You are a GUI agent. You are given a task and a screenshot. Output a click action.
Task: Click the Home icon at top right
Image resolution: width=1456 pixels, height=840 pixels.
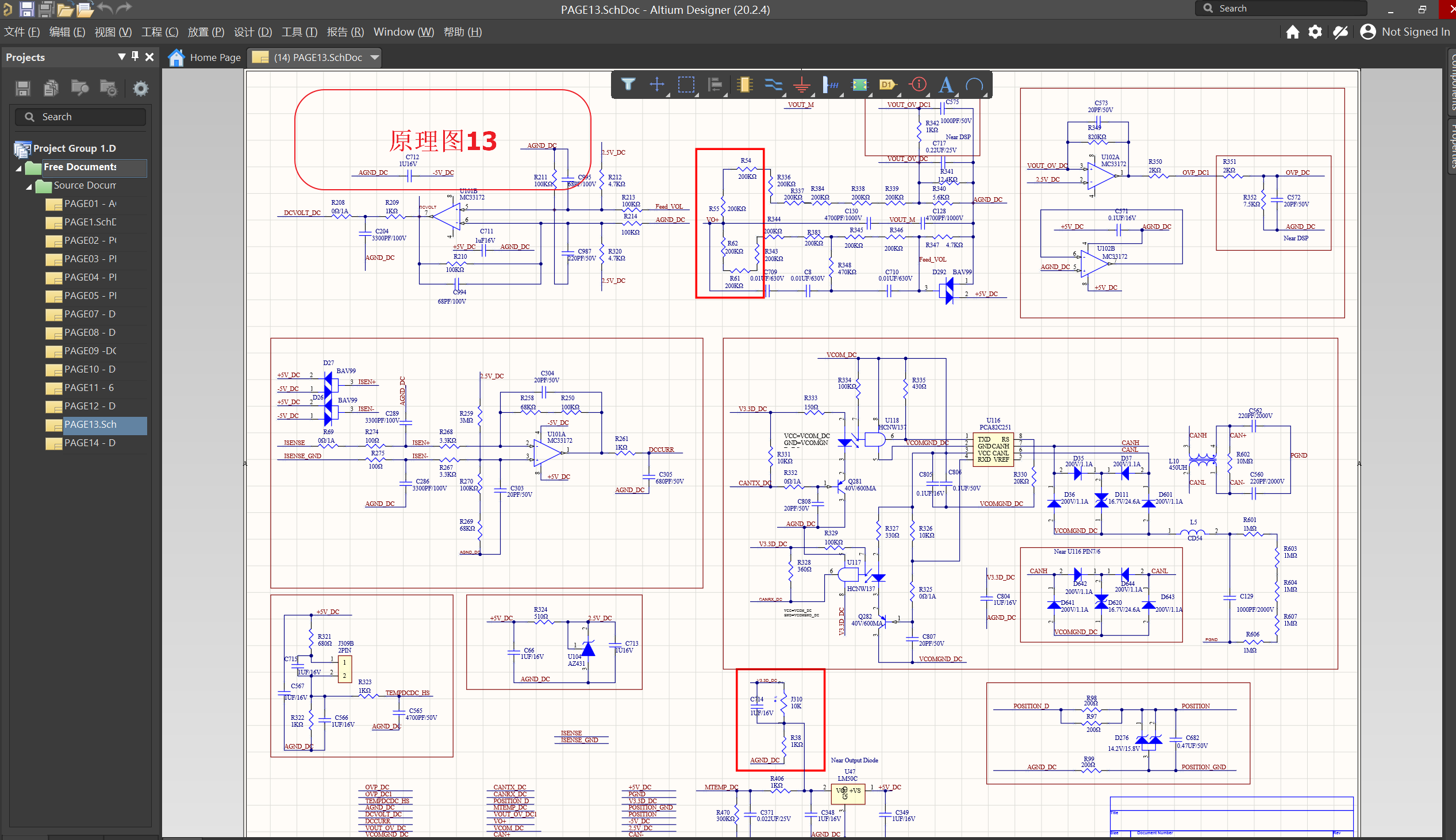(x=1292, y=32)
